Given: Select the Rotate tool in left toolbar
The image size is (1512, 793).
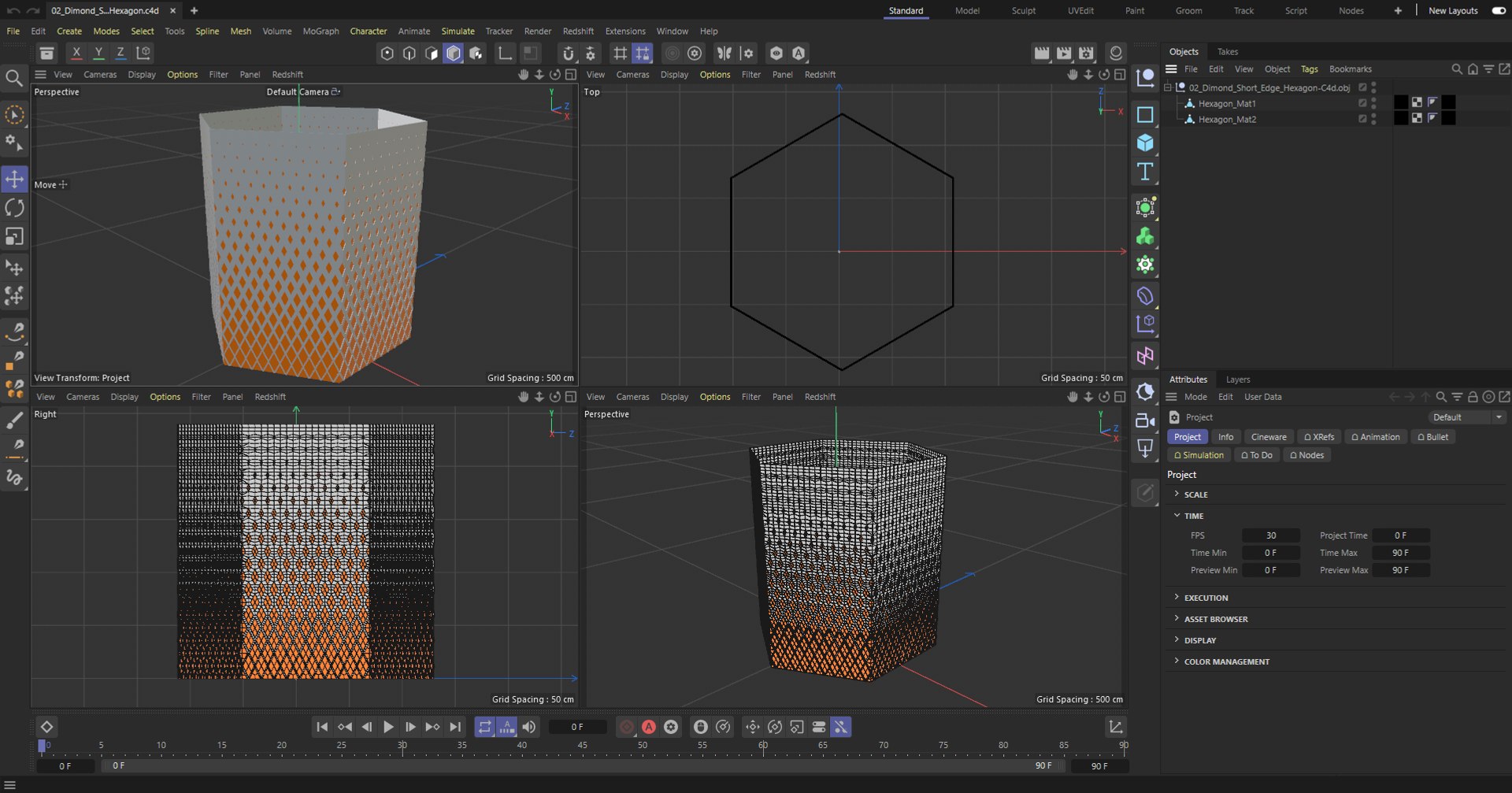Looking at the screenshot, I should tap(14, 208).
